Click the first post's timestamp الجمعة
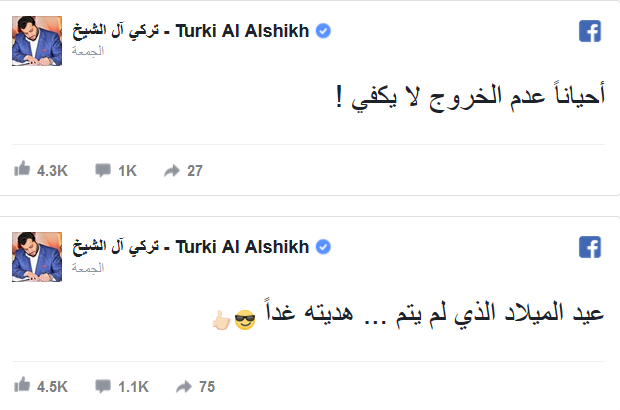Screen dimensions: 620x410 (90, 50)
